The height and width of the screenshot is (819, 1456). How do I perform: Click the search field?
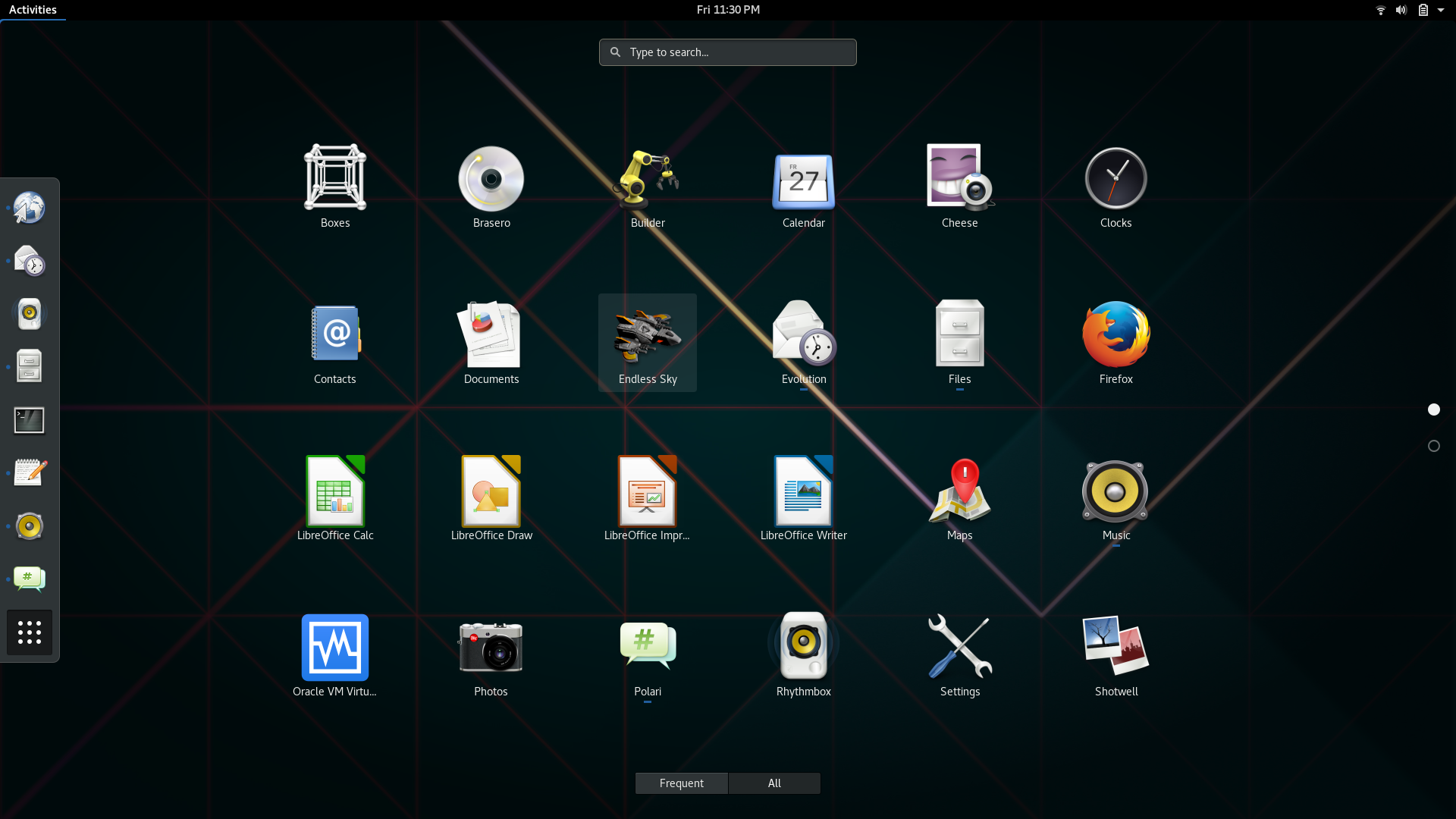(728, 52)
